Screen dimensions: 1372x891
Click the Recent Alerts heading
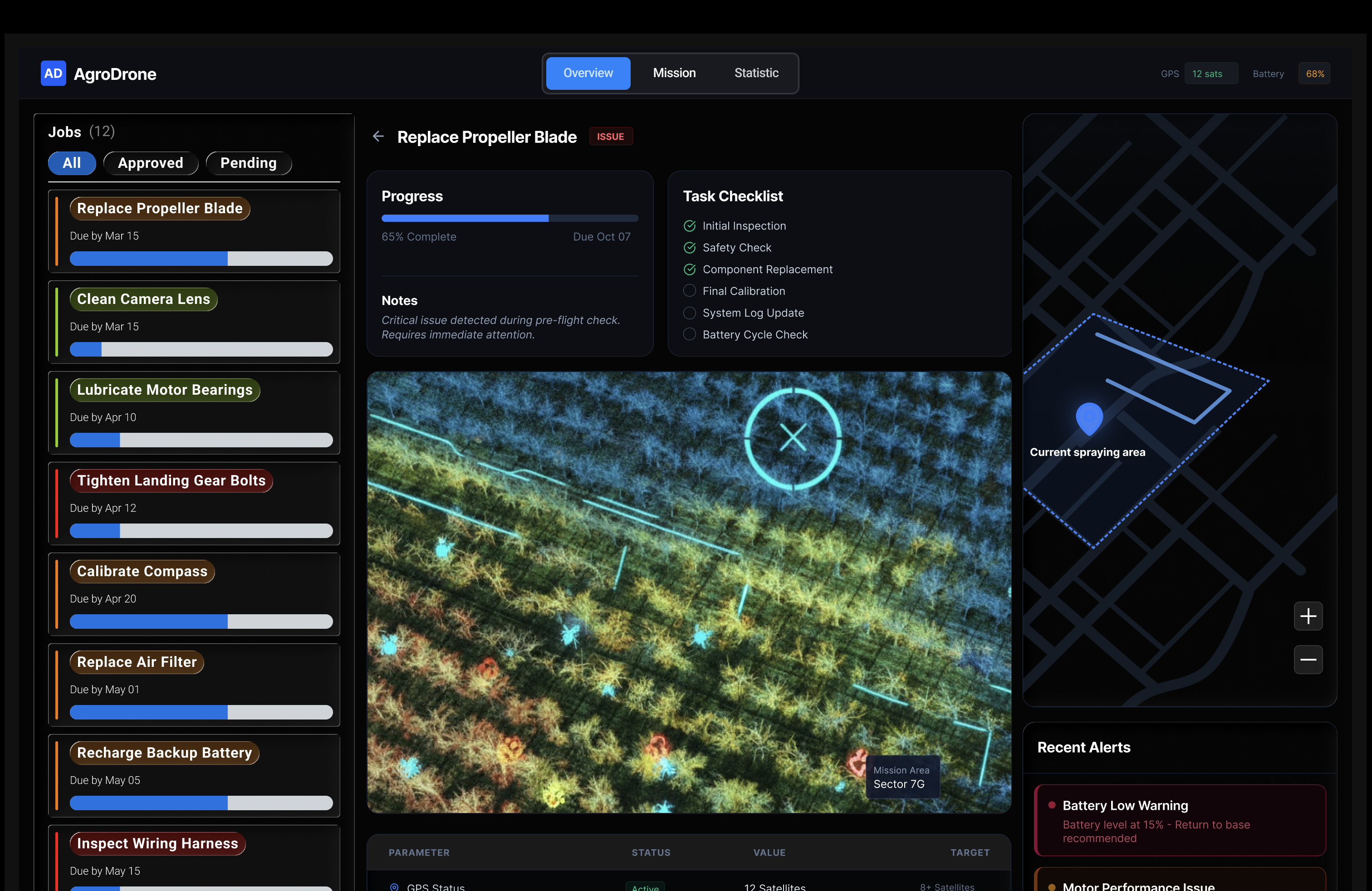[x=1083, y=748]
